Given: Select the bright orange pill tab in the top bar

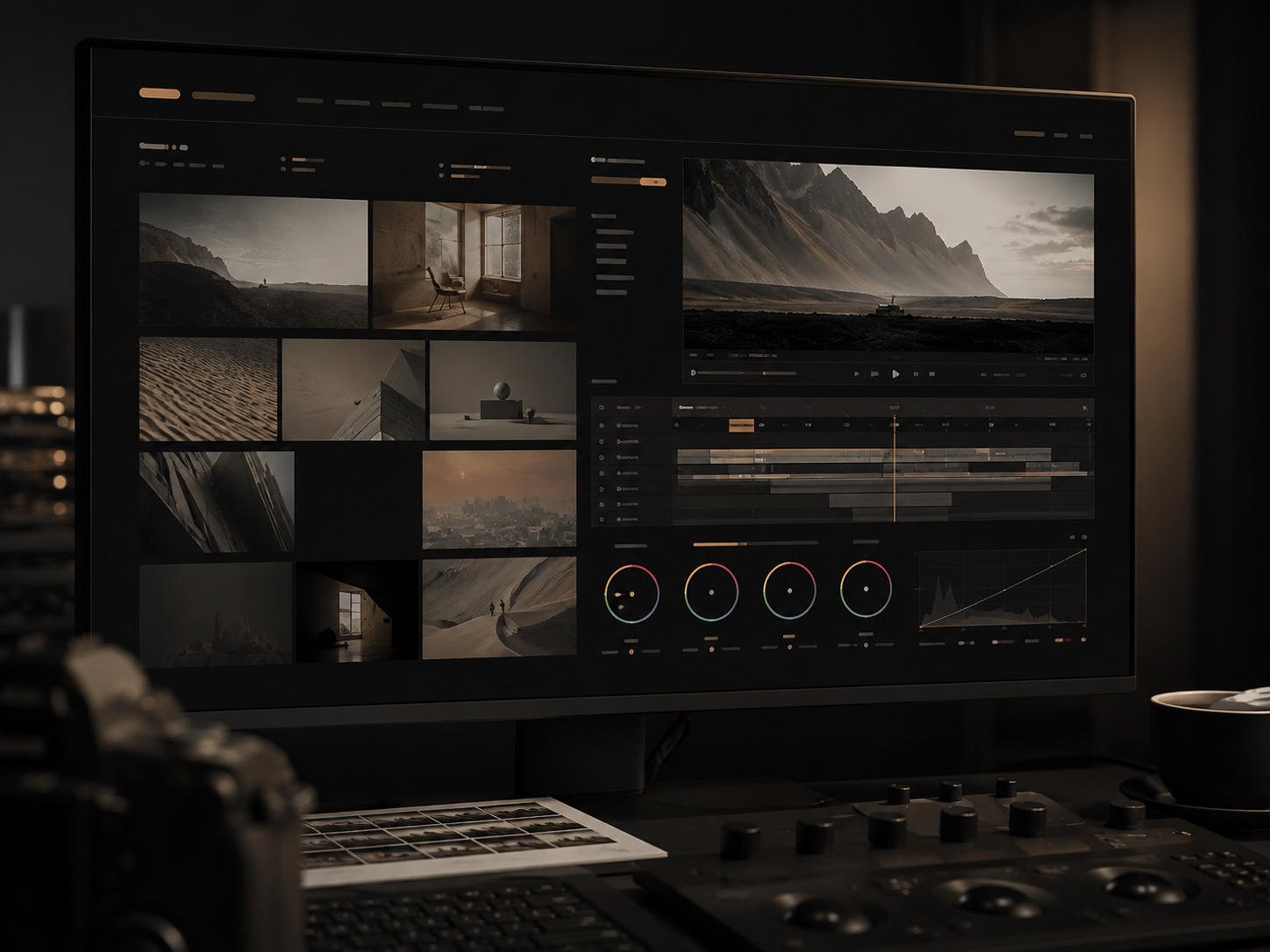Looking at the screenshot, I should pos(160,93).
